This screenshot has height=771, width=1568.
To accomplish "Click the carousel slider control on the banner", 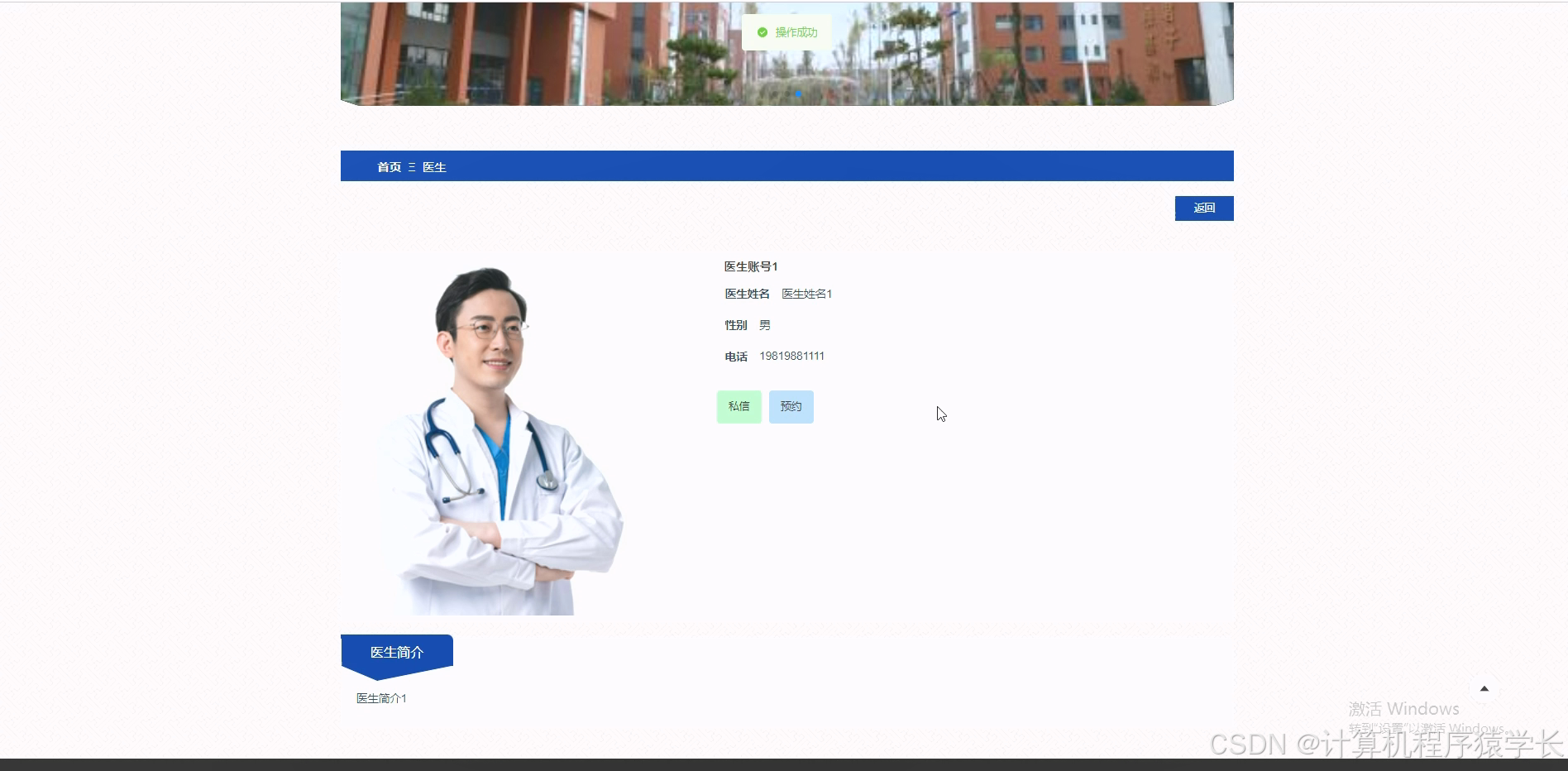I will click(797, 94).
